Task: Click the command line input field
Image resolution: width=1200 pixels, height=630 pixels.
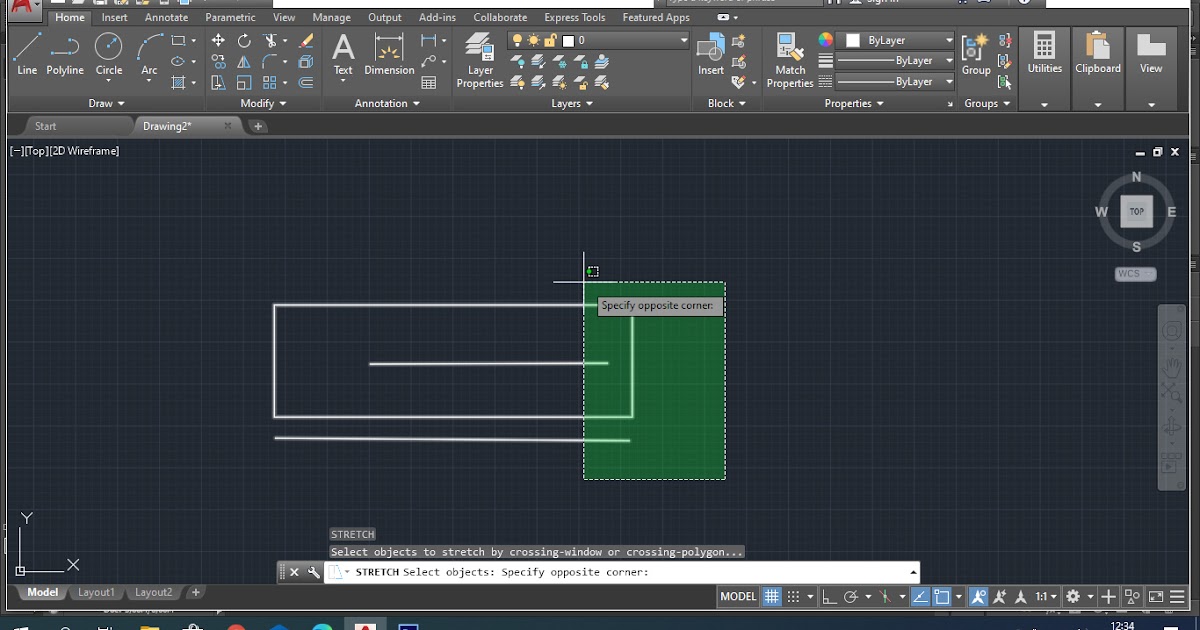Action: [x=620, y=572]
